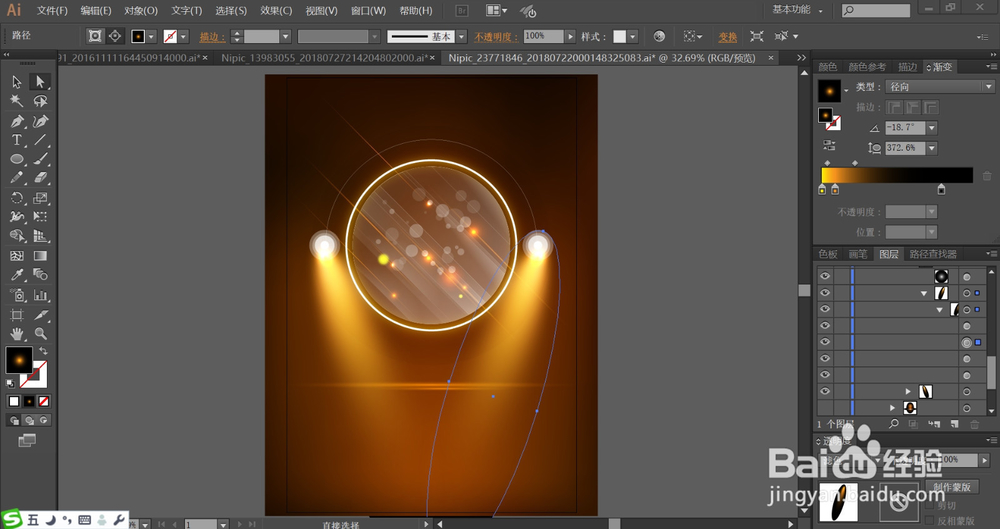Switch to Nipic_13983055 document tab
The width and height of the screenshot is (1000, 529).
point(325,58)
